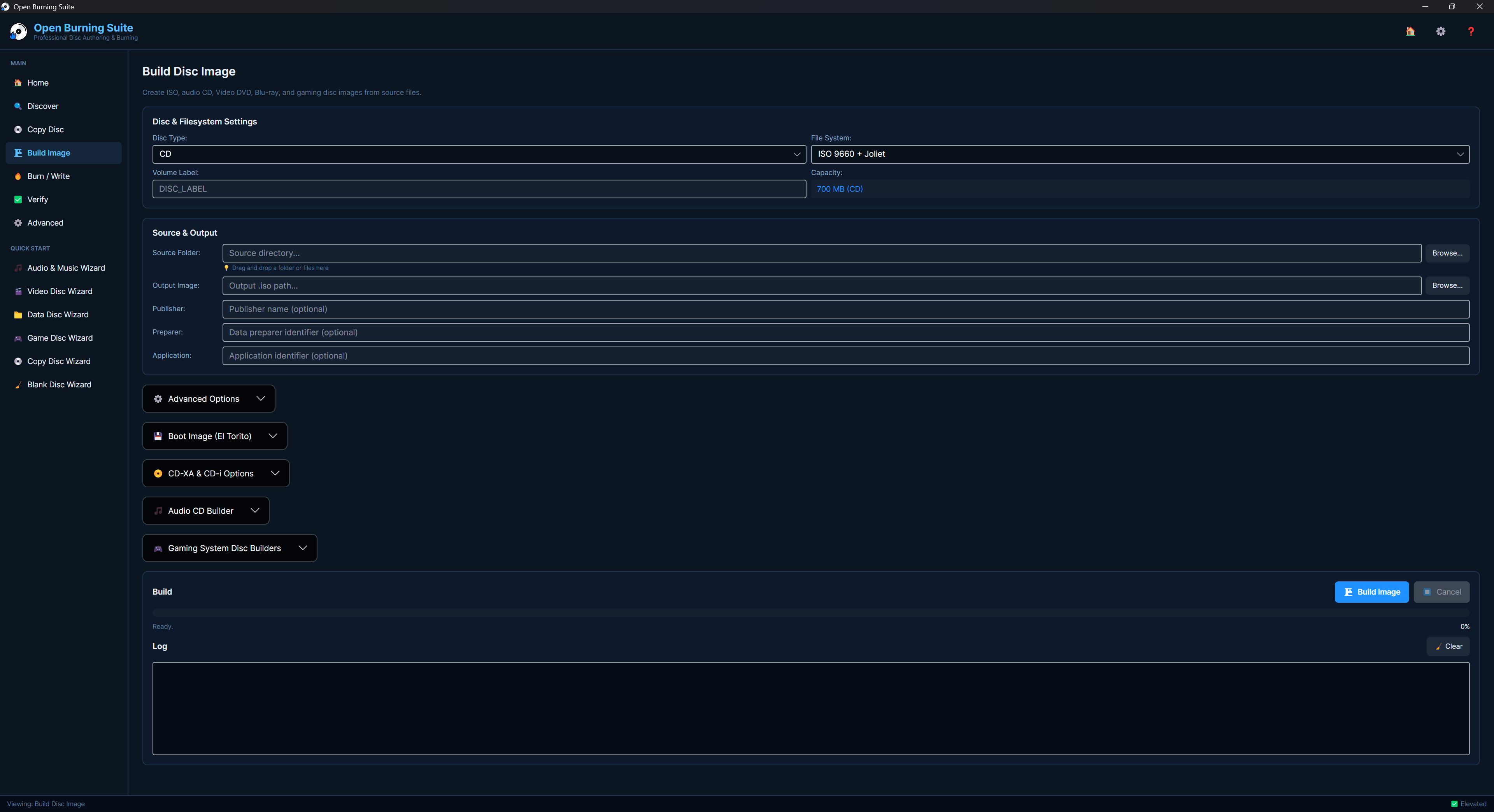Click the Home sidebar house icon
Image resolution: width=1494 pixels, height=812 pixels.
point(18,83)
